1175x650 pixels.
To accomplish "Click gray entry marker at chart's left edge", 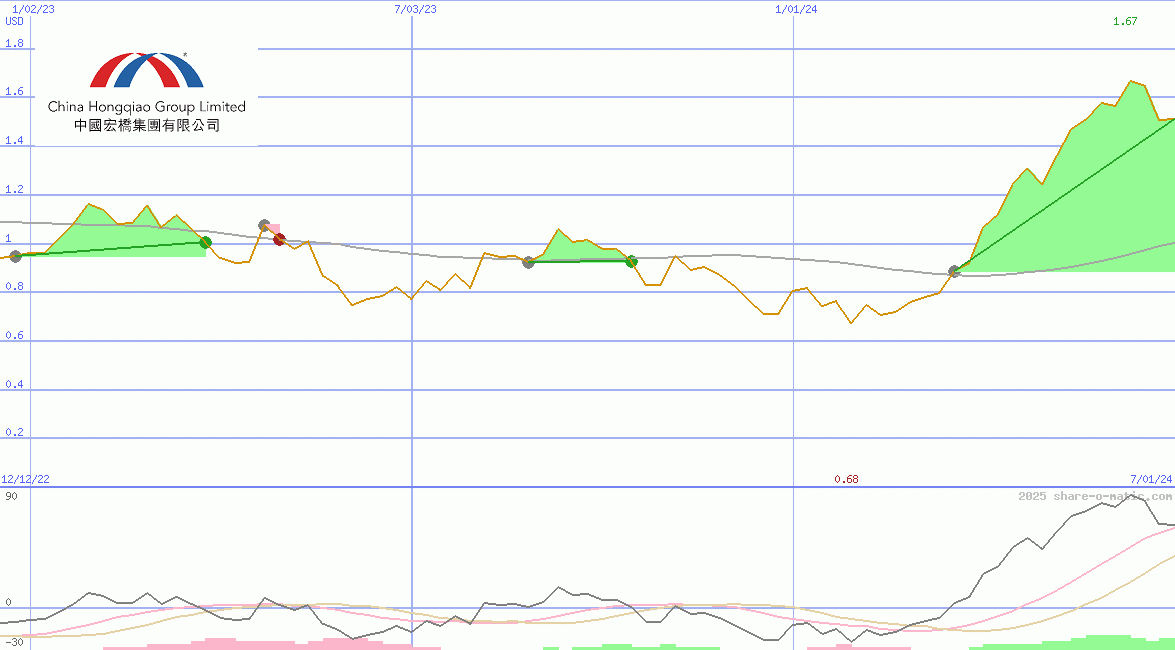I will pyautogui.click(x=15, y=257).
